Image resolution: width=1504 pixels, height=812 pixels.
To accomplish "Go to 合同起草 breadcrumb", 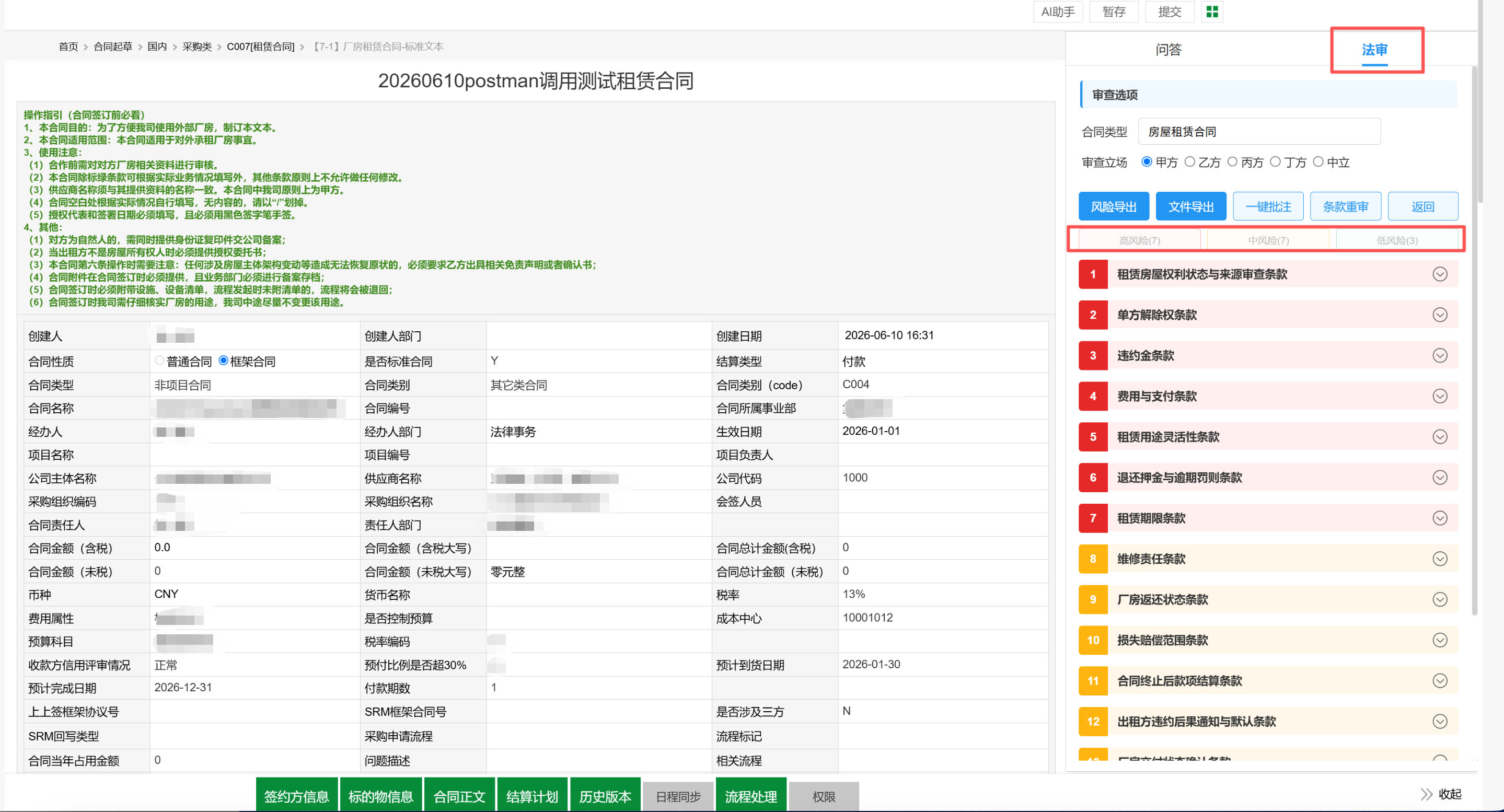I will 113,47.
